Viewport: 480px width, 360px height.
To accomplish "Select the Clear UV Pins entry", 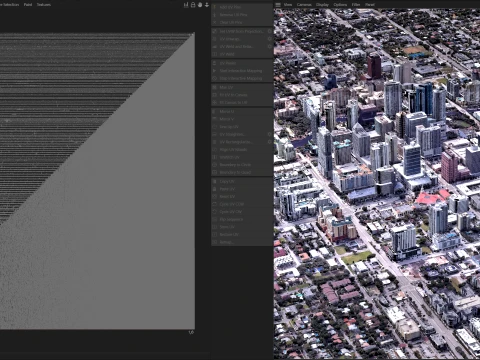I will coord(242,22).
